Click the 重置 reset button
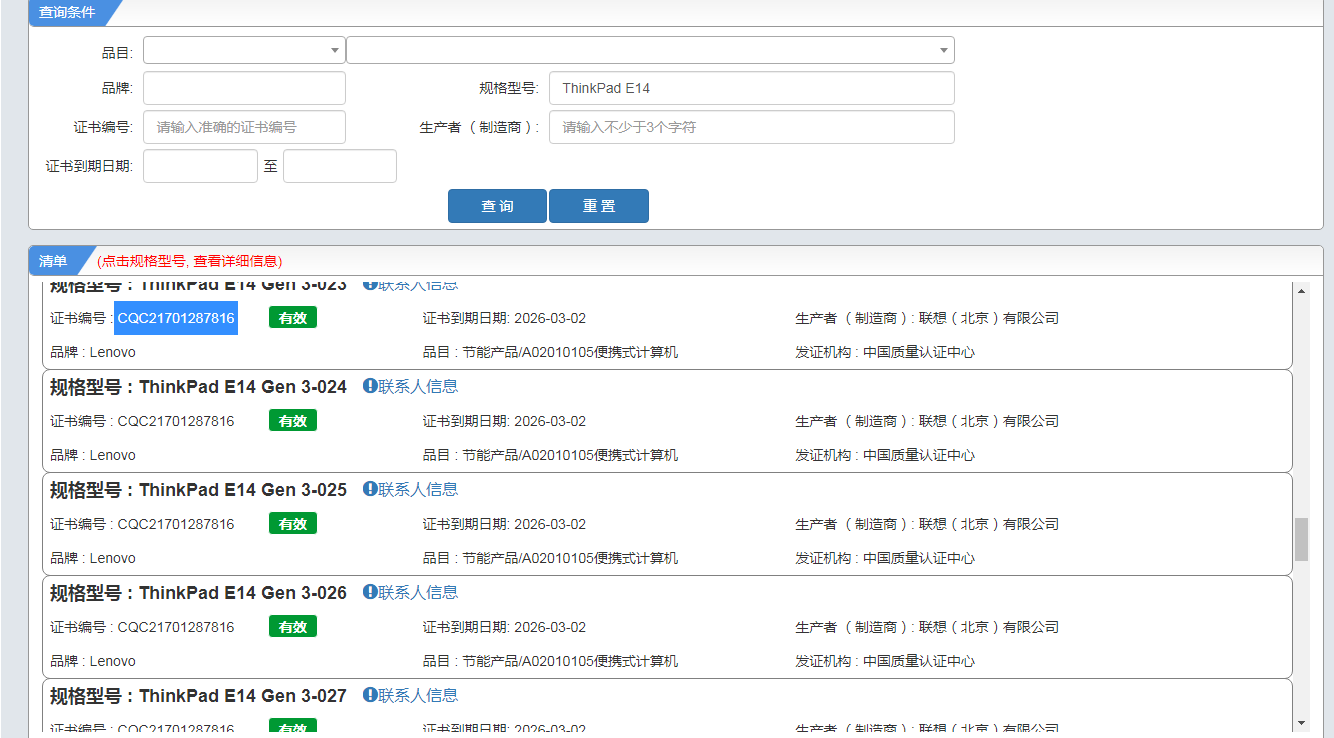This screenshot has width=1334, height=738. 599,206
